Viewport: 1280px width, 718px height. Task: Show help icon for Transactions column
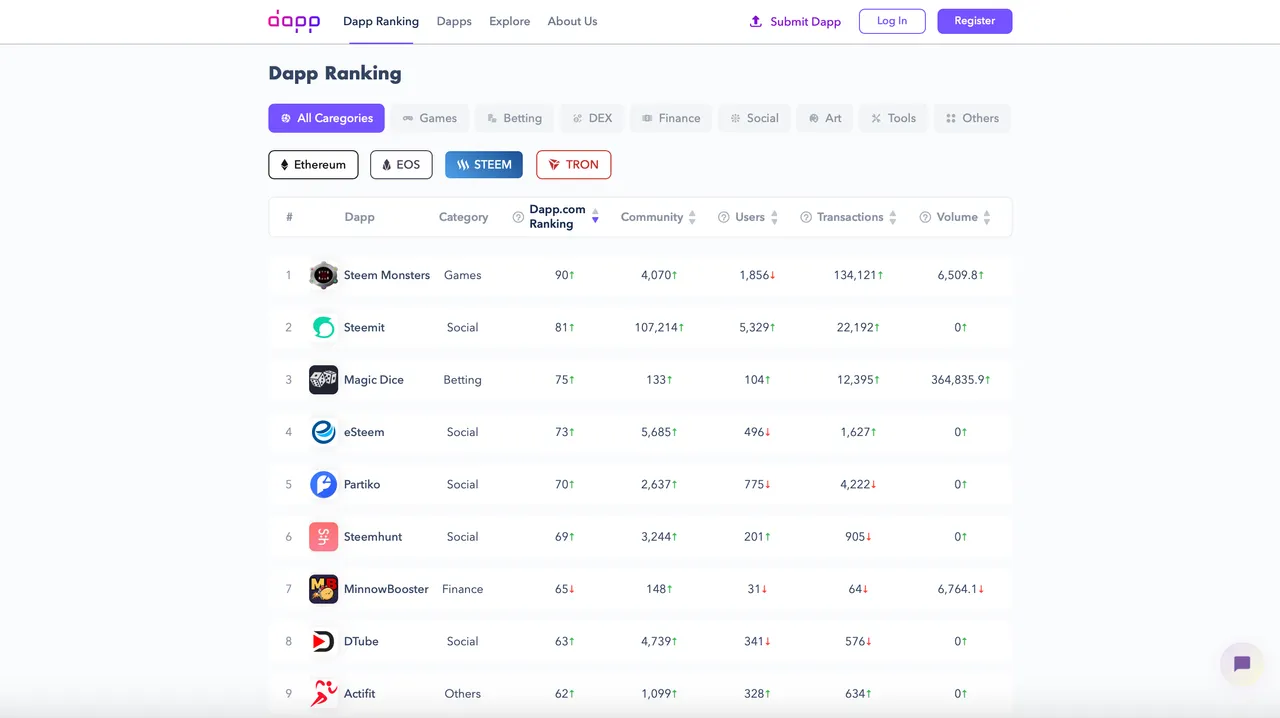coord(806,217)
